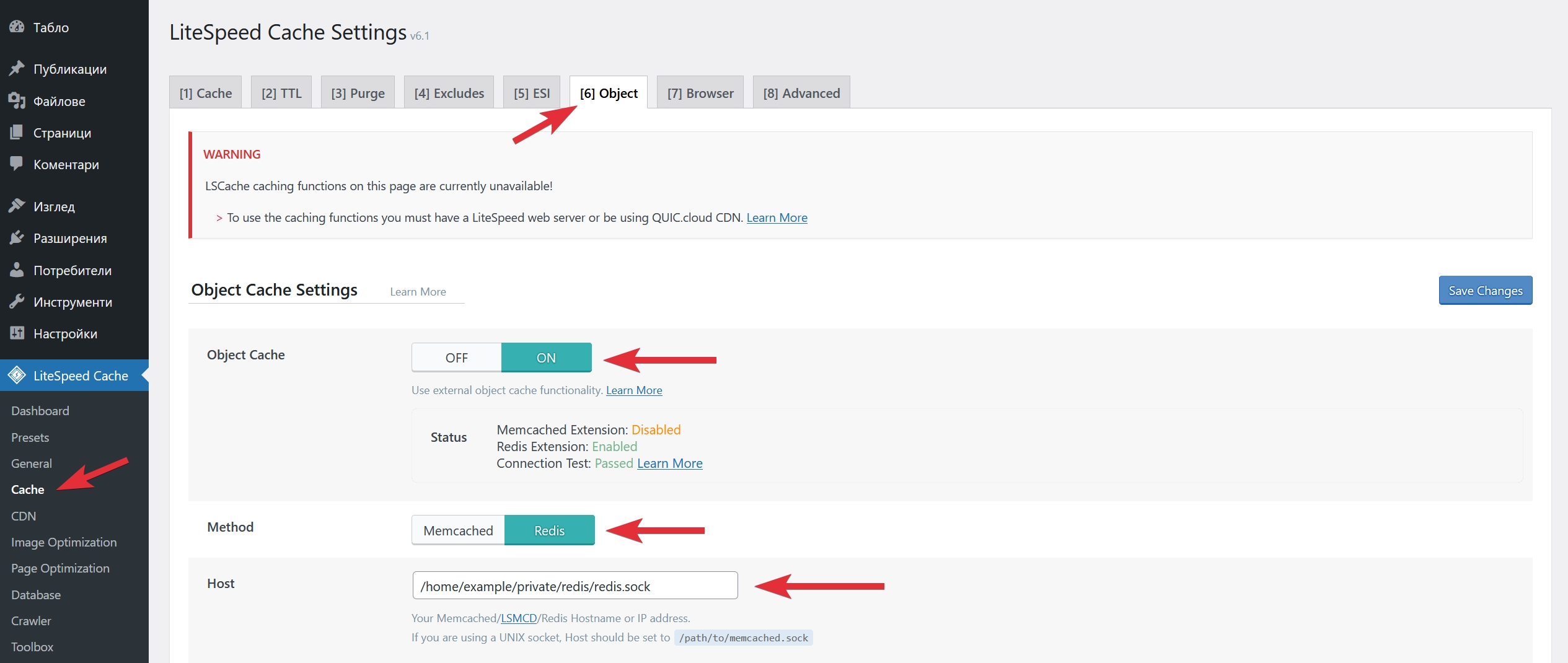Select the [6] Object tab

[609, 93]
